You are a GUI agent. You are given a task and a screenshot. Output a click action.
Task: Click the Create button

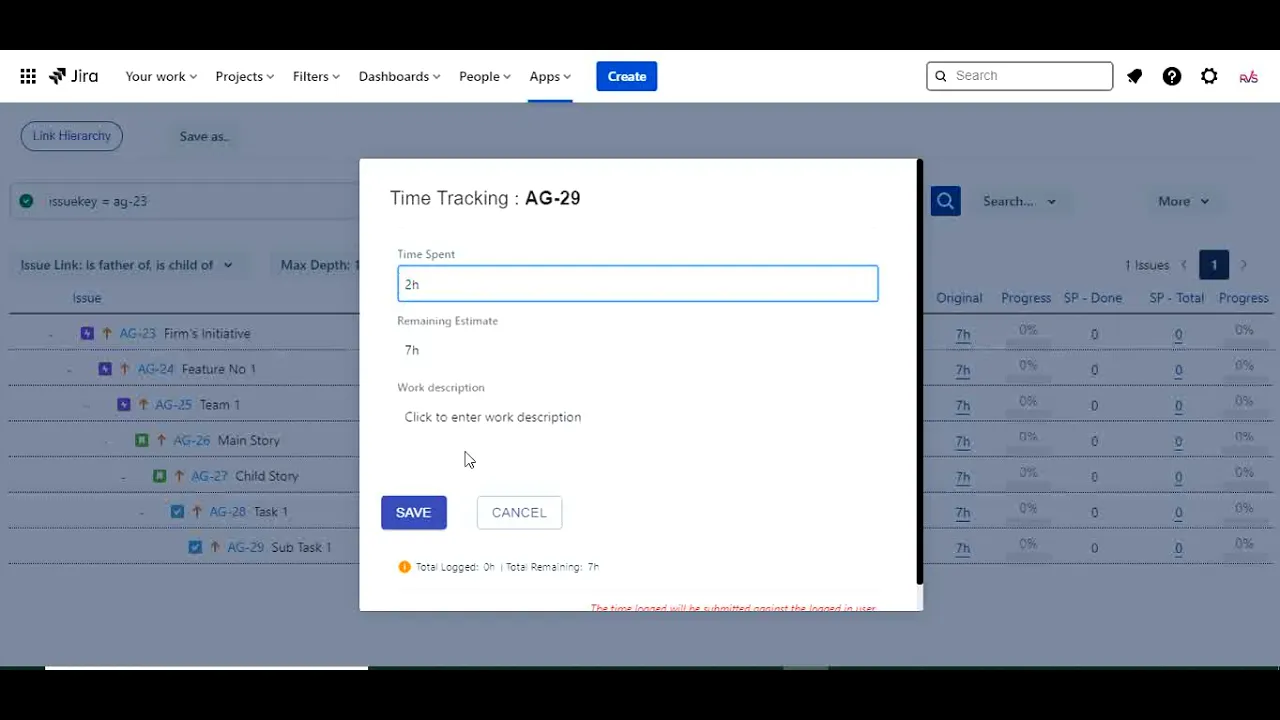click(x=627, y=76)
